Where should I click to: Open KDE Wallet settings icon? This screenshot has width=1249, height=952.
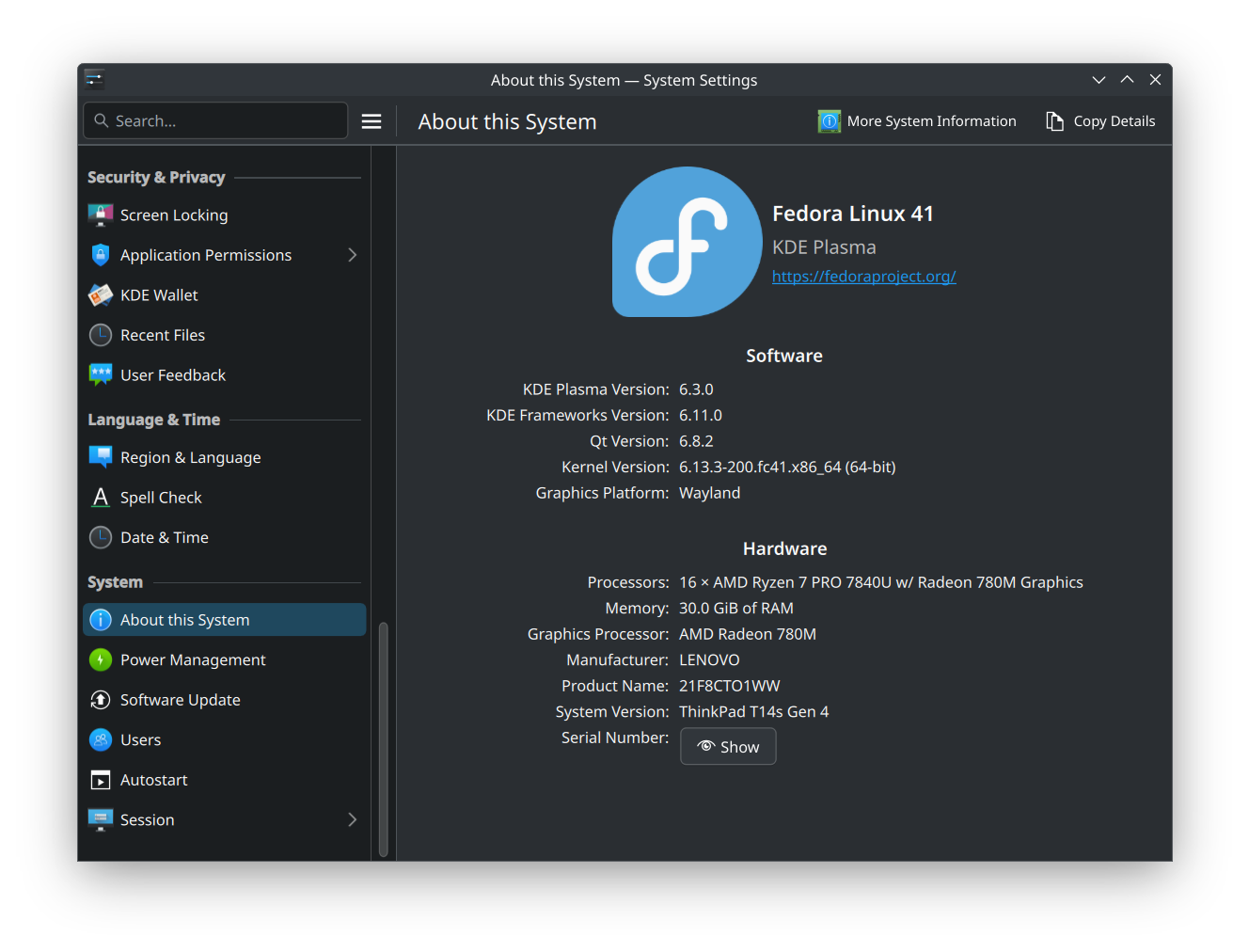pos(101,295)
